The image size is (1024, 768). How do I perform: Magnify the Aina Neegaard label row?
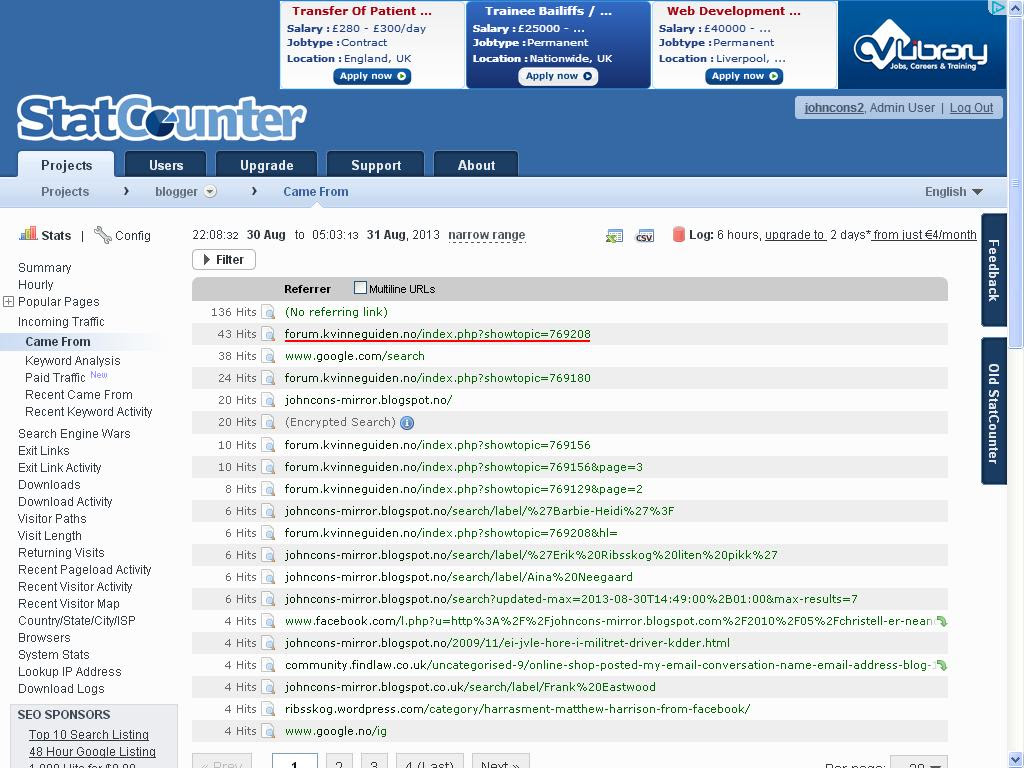coord(268,577)
